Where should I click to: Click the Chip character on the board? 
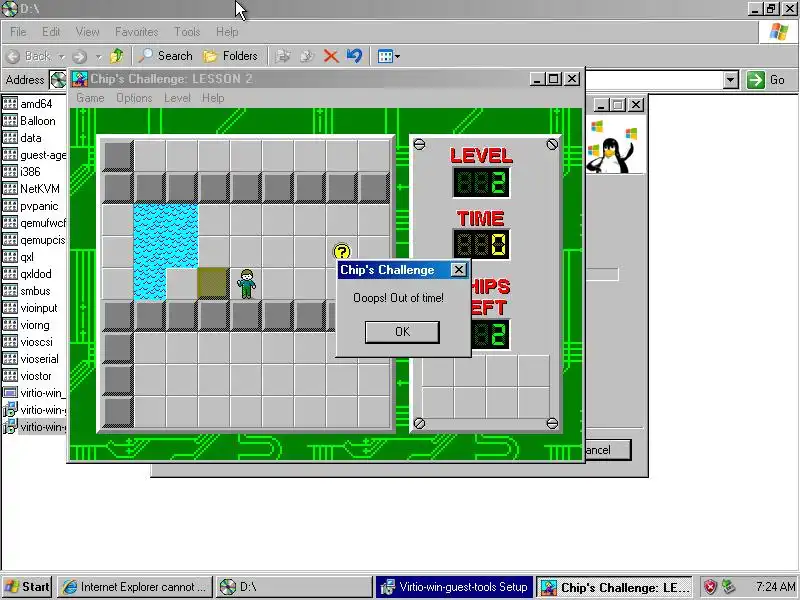coord(246,284)
